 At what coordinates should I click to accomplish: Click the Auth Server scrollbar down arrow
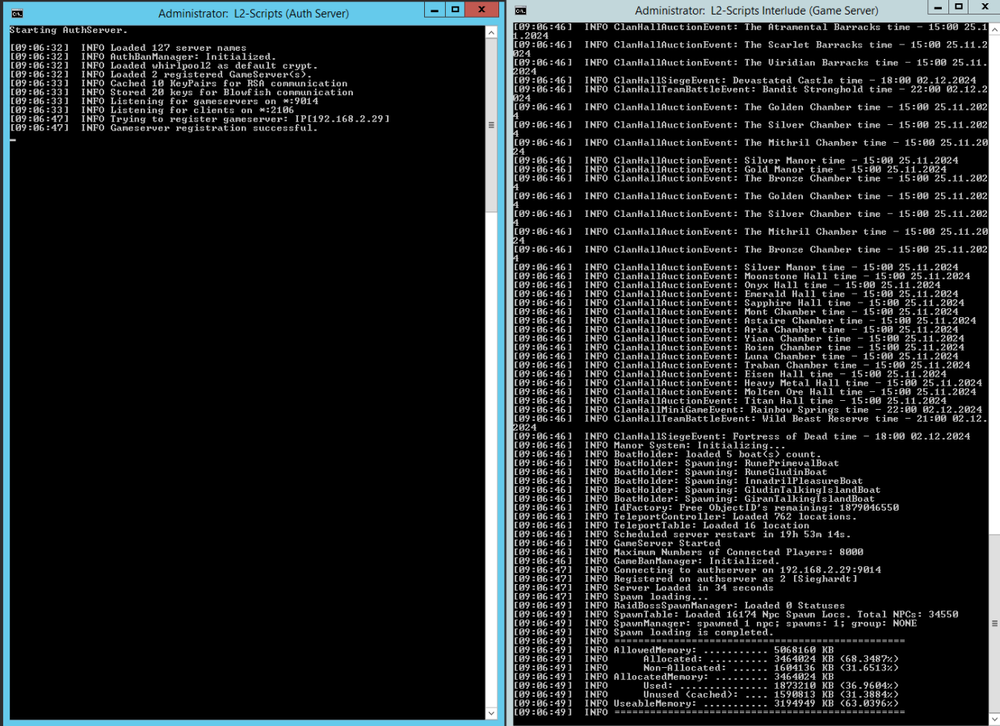pyautogui.click(x=491, y=711)
